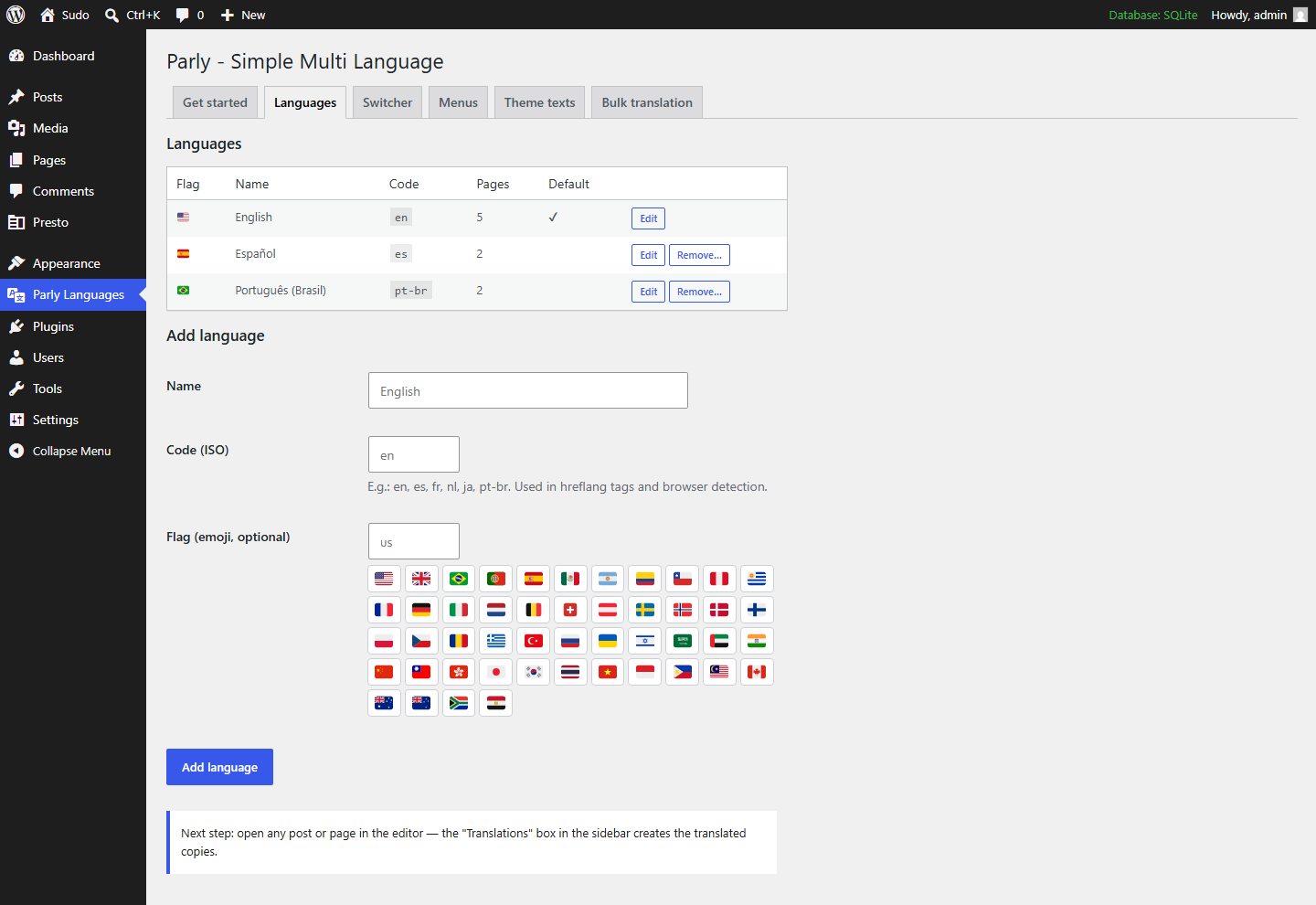Screen dimensions: 1316x905
Task: Pick the Norway flag button
Action: tap(683, 610)
